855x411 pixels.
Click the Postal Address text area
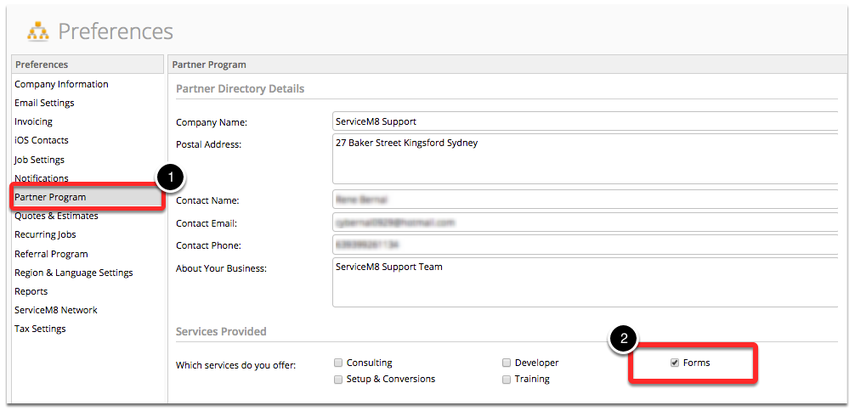585,158
